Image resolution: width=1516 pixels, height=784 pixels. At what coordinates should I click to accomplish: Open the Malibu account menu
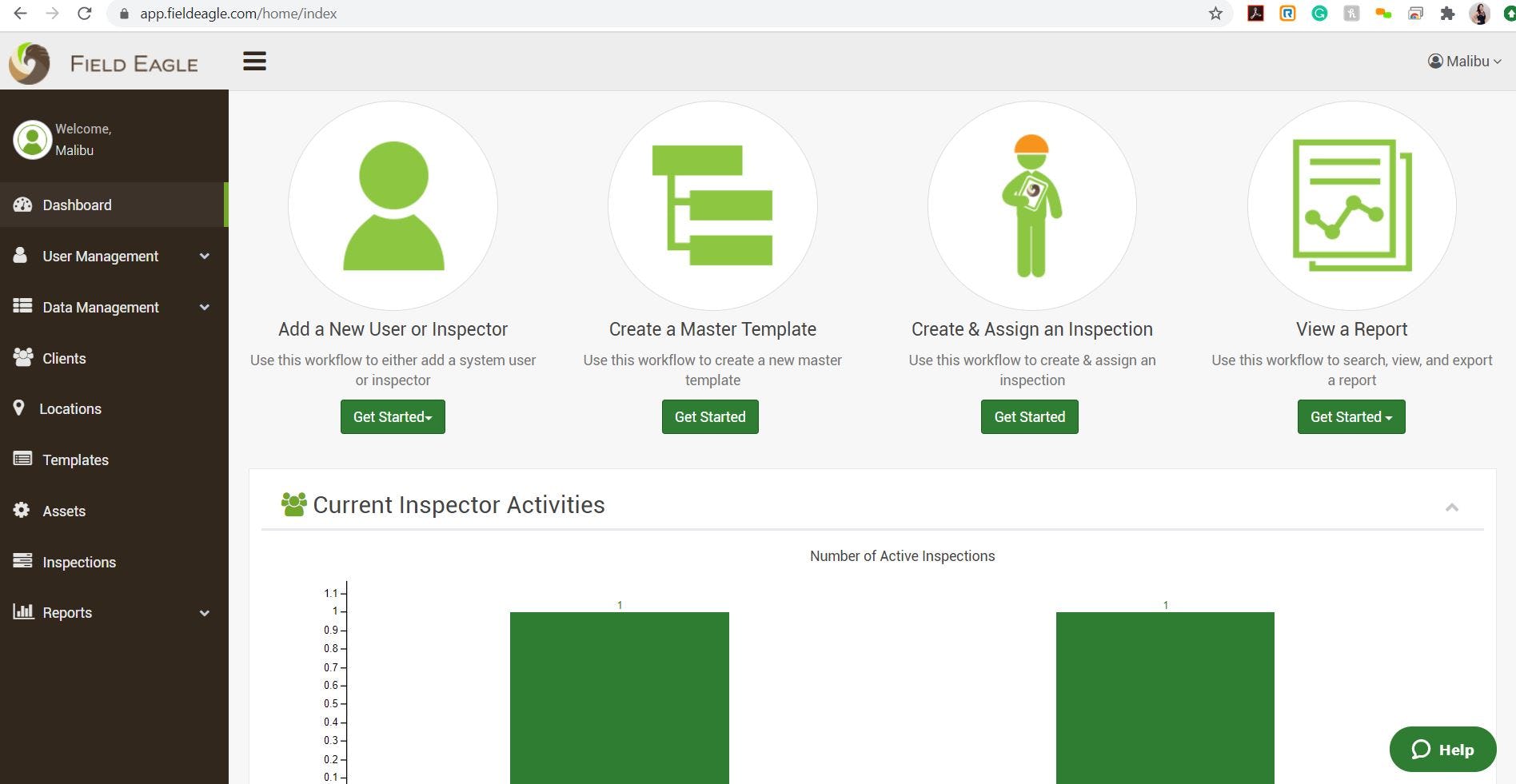1464,61
